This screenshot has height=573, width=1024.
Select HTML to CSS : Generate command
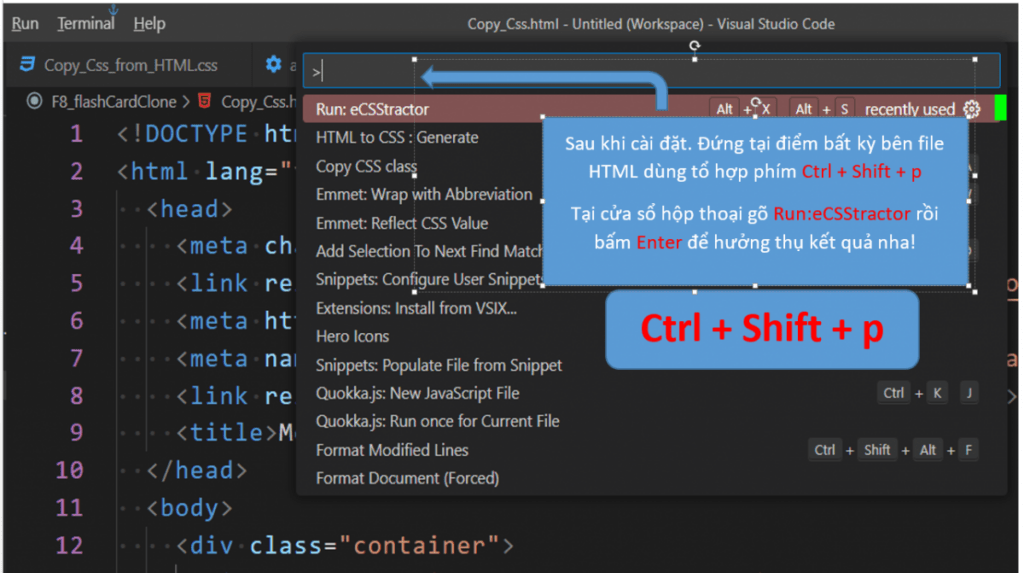point(397,138)
